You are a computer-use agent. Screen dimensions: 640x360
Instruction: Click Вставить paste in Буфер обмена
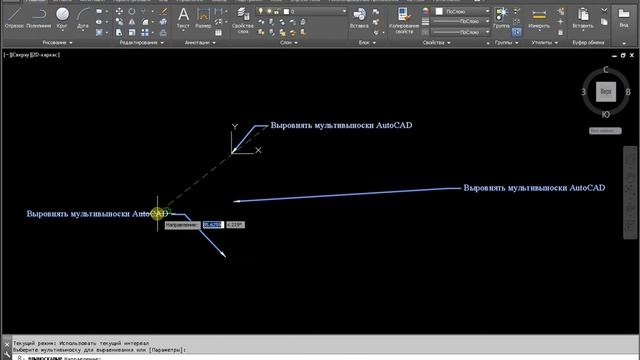click(x=583, y=18)
